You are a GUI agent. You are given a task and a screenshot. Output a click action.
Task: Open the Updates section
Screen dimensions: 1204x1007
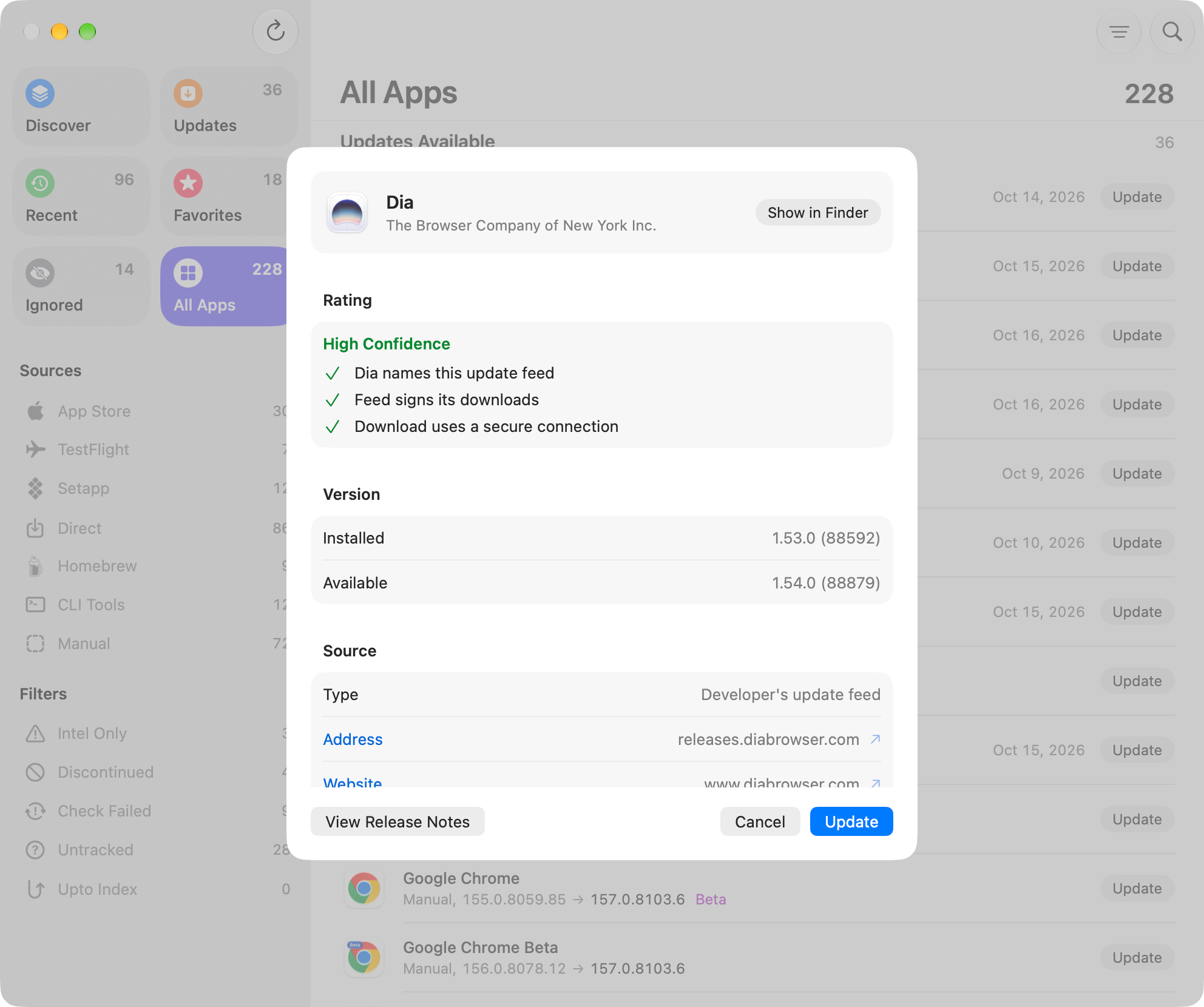[x=229, y=106]
